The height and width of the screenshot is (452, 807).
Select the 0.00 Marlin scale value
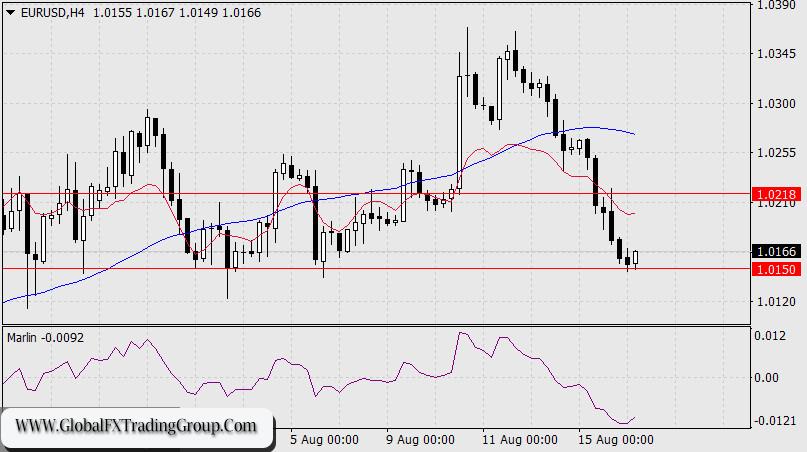[767, 378]
